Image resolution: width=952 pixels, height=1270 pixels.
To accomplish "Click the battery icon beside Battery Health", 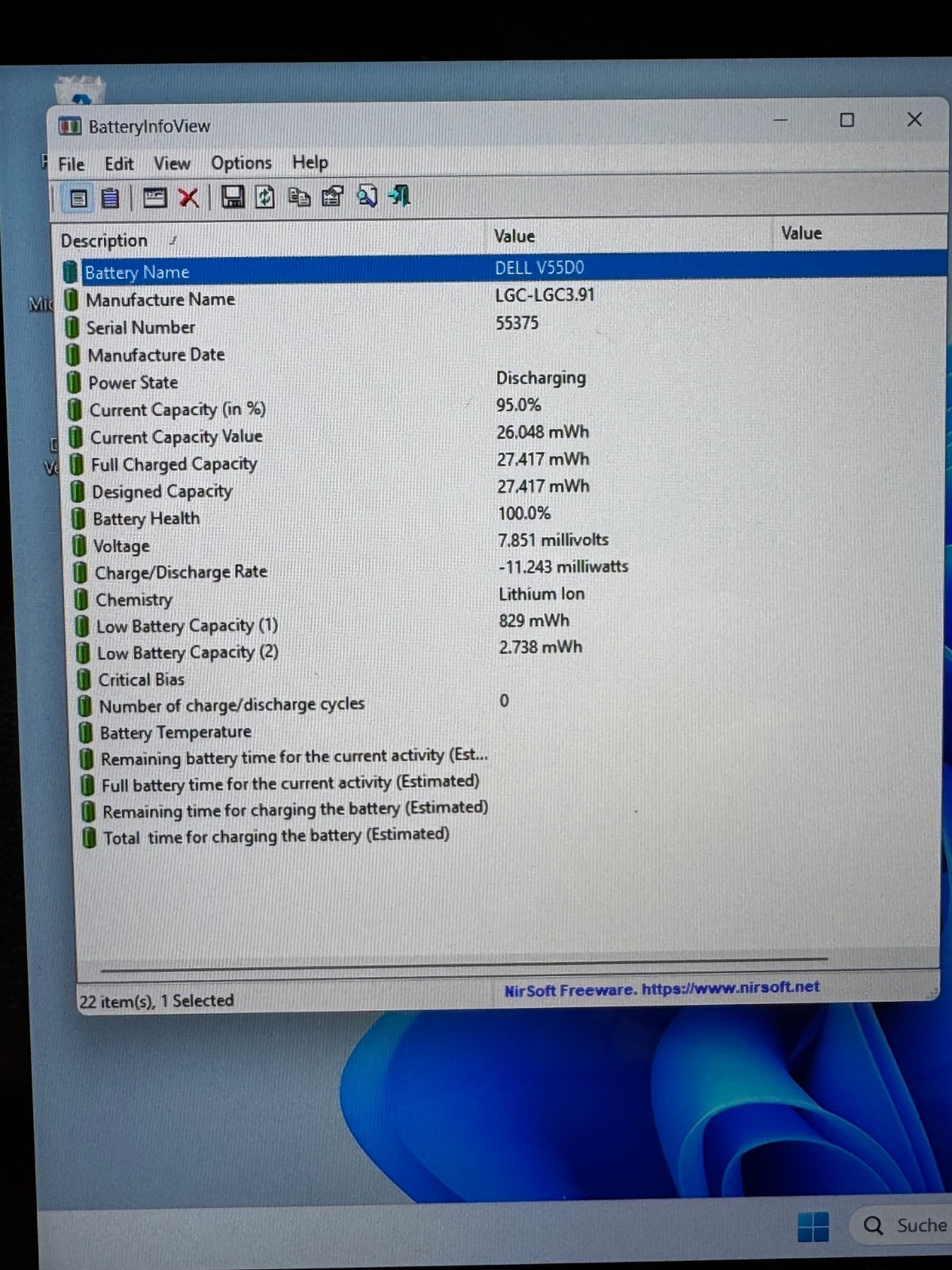I will [x=78, y=519].
